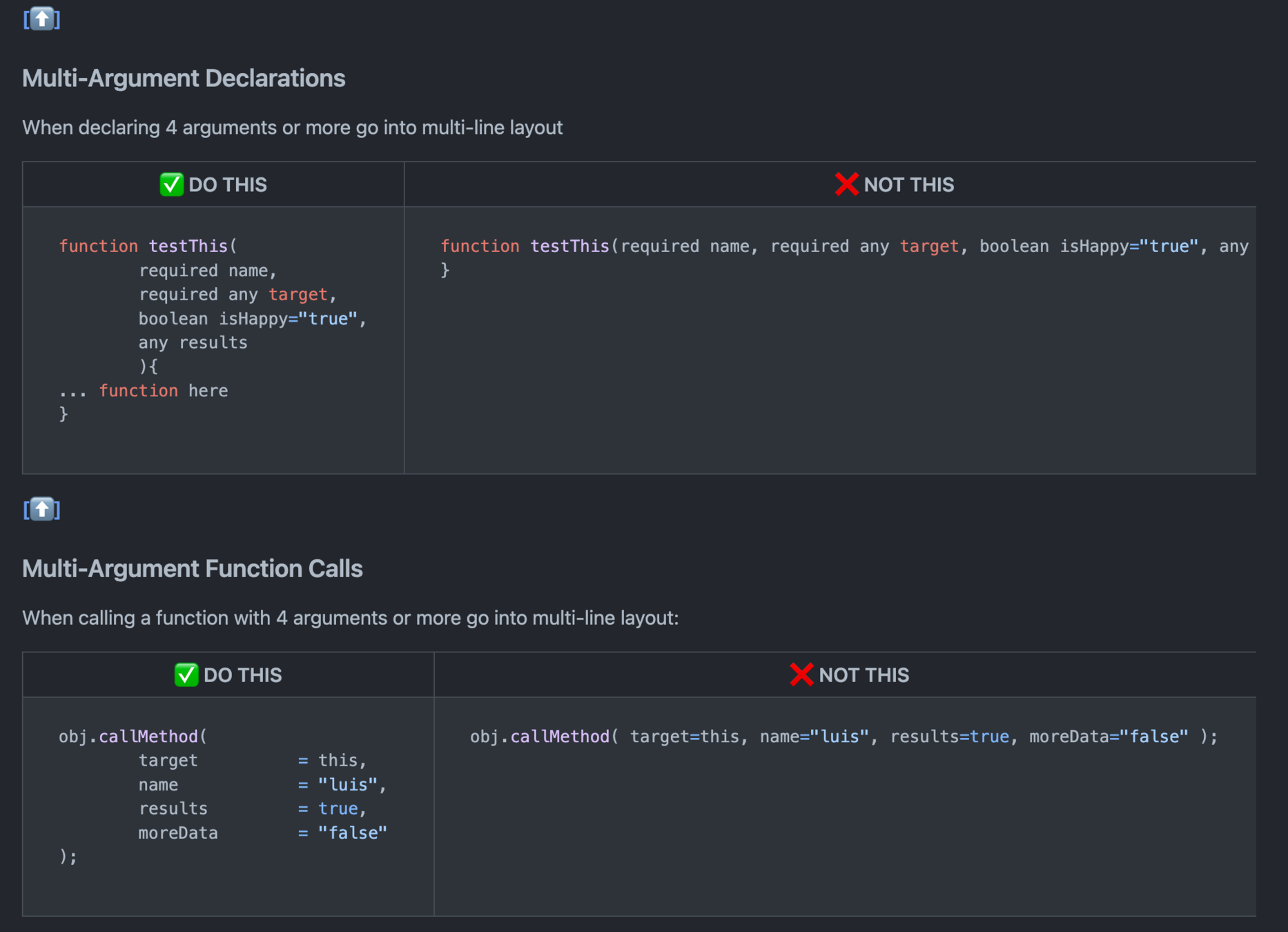This screenshot has width=1288, height=932.
Task: Click the single-line "obj.callMethod( target=this, ..." code
Action: tap(844, 737)
